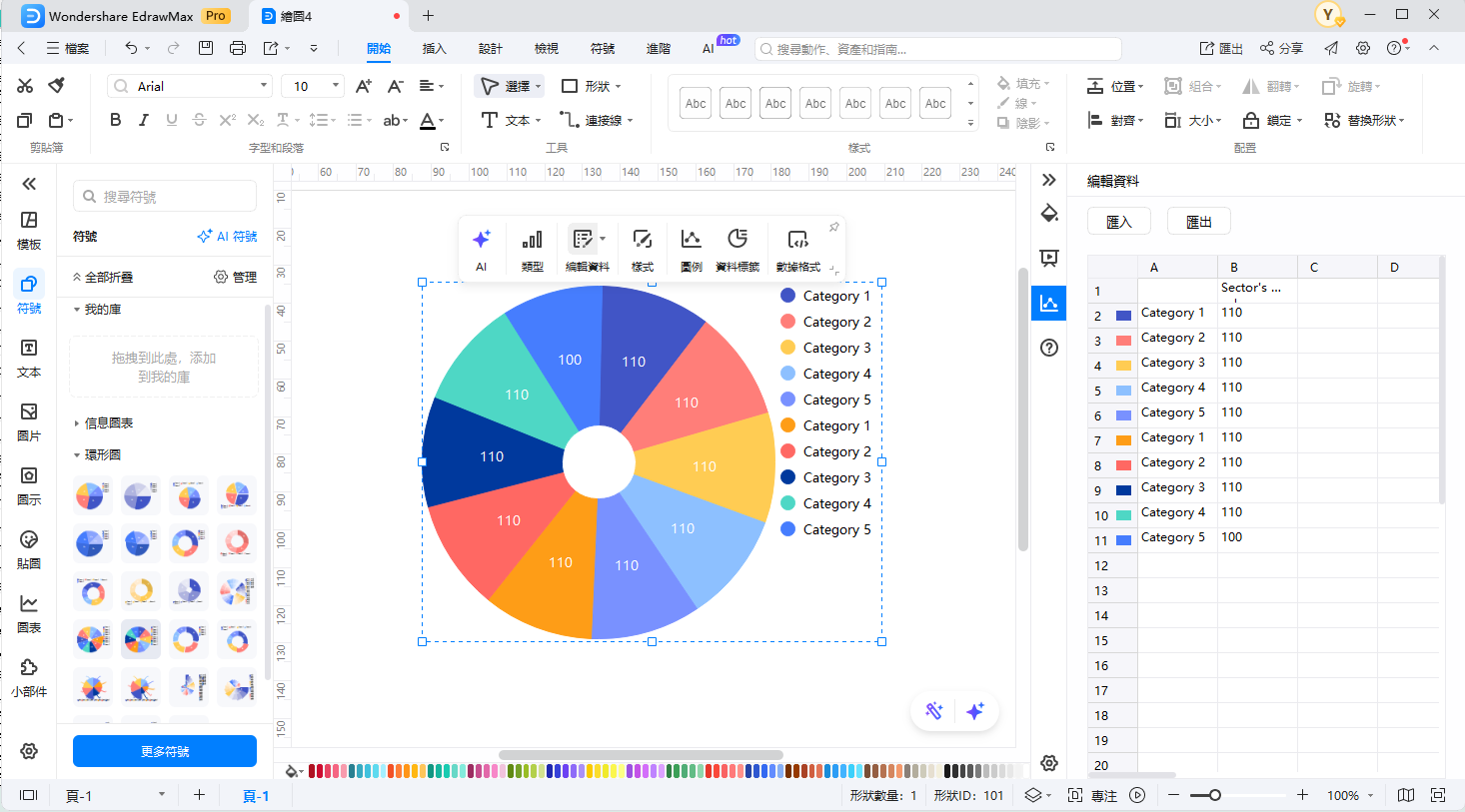Switch to the 插入 ribbon tab
Image resolution: width=1465 pixels, height=812 pixels.
pos(434,47)
